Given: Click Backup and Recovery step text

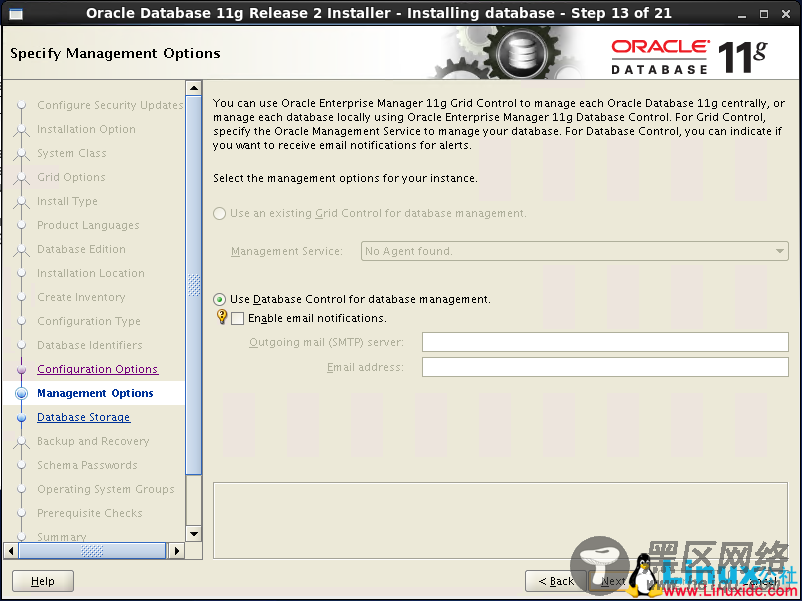Looking at the screenshot, I should (93, 441).
